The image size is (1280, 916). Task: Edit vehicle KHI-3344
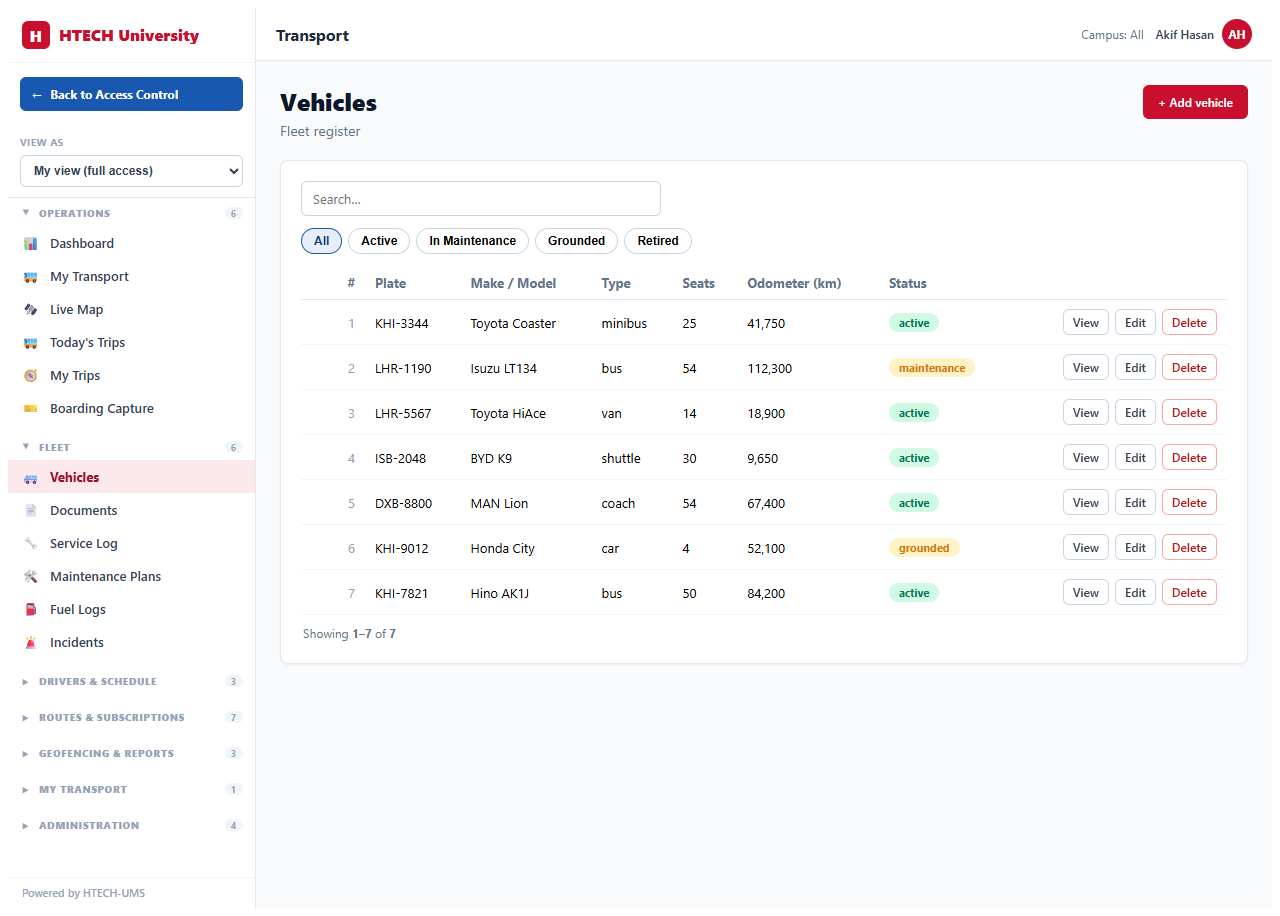1135,323
